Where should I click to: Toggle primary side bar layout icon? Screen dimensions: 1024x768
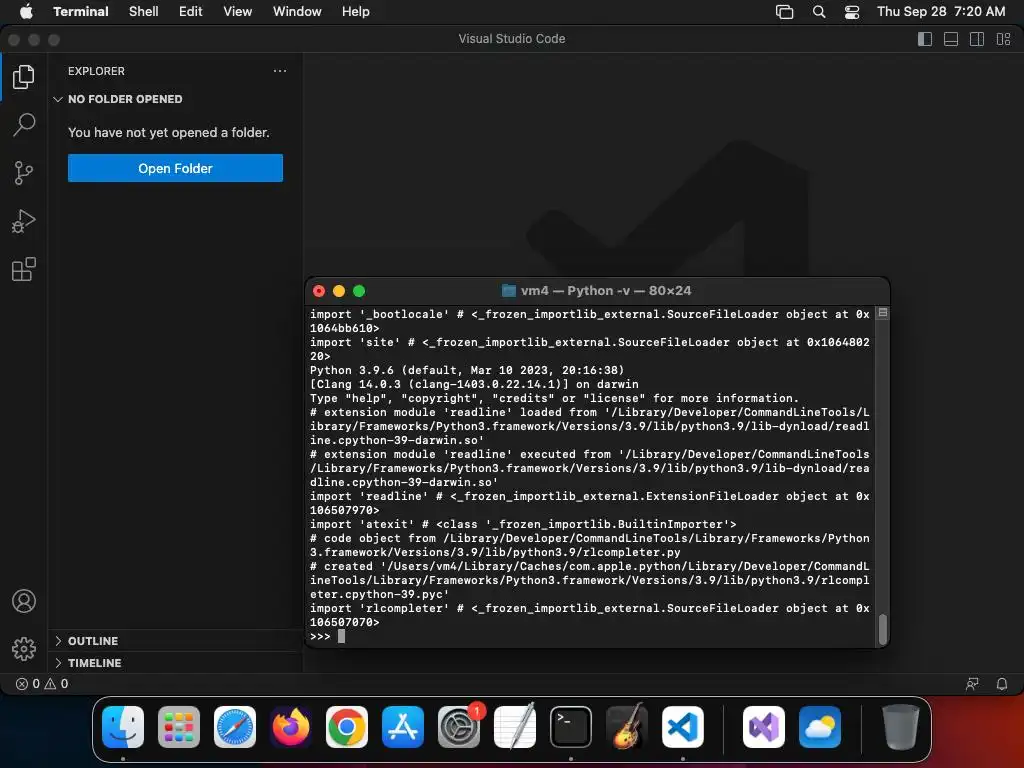pos(925,39)
